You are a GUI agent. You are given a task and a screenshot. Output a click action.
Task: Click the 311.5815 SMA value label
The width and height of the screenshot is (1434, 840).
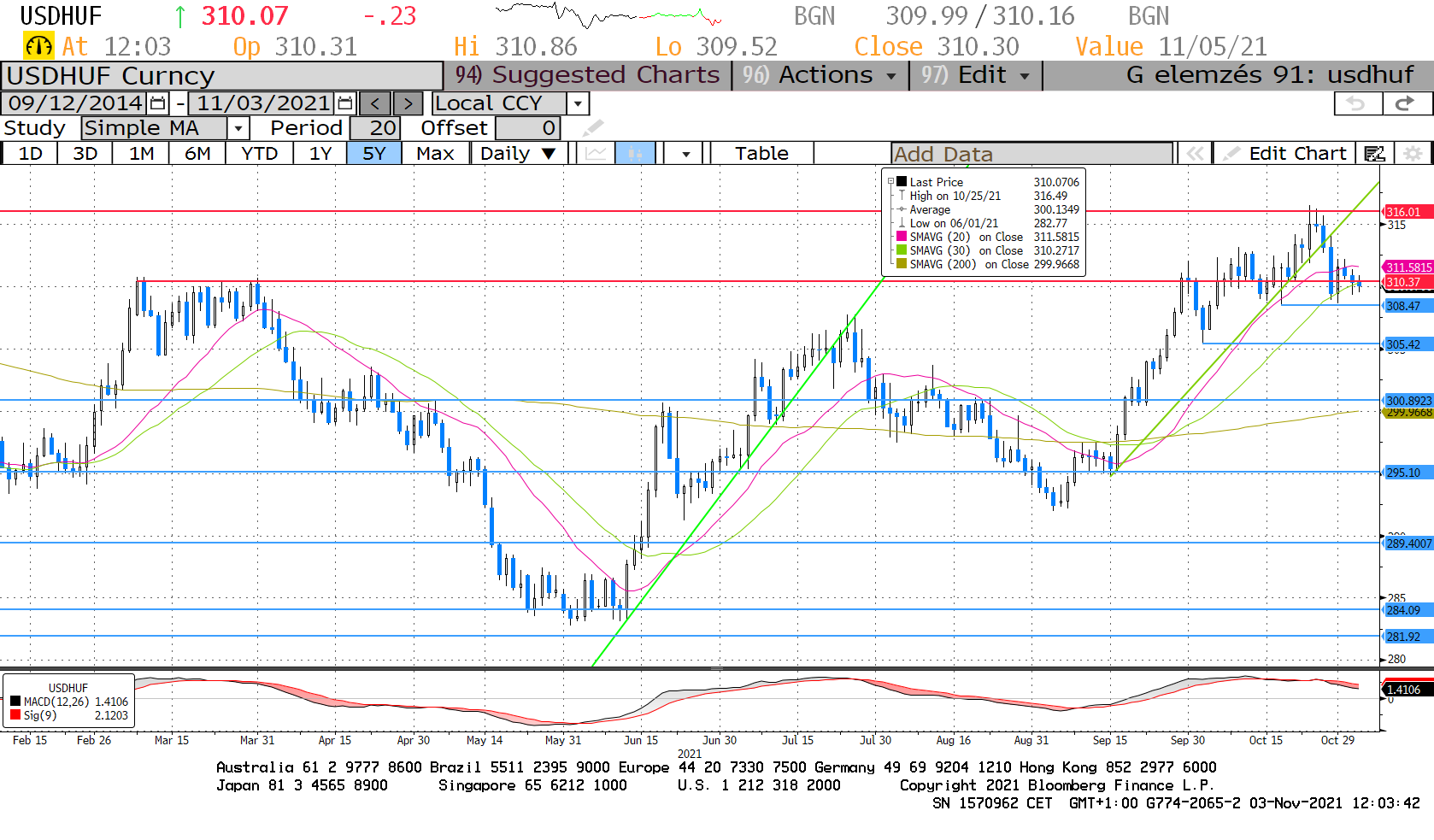pyautogui.click(x=1408, y=267)
